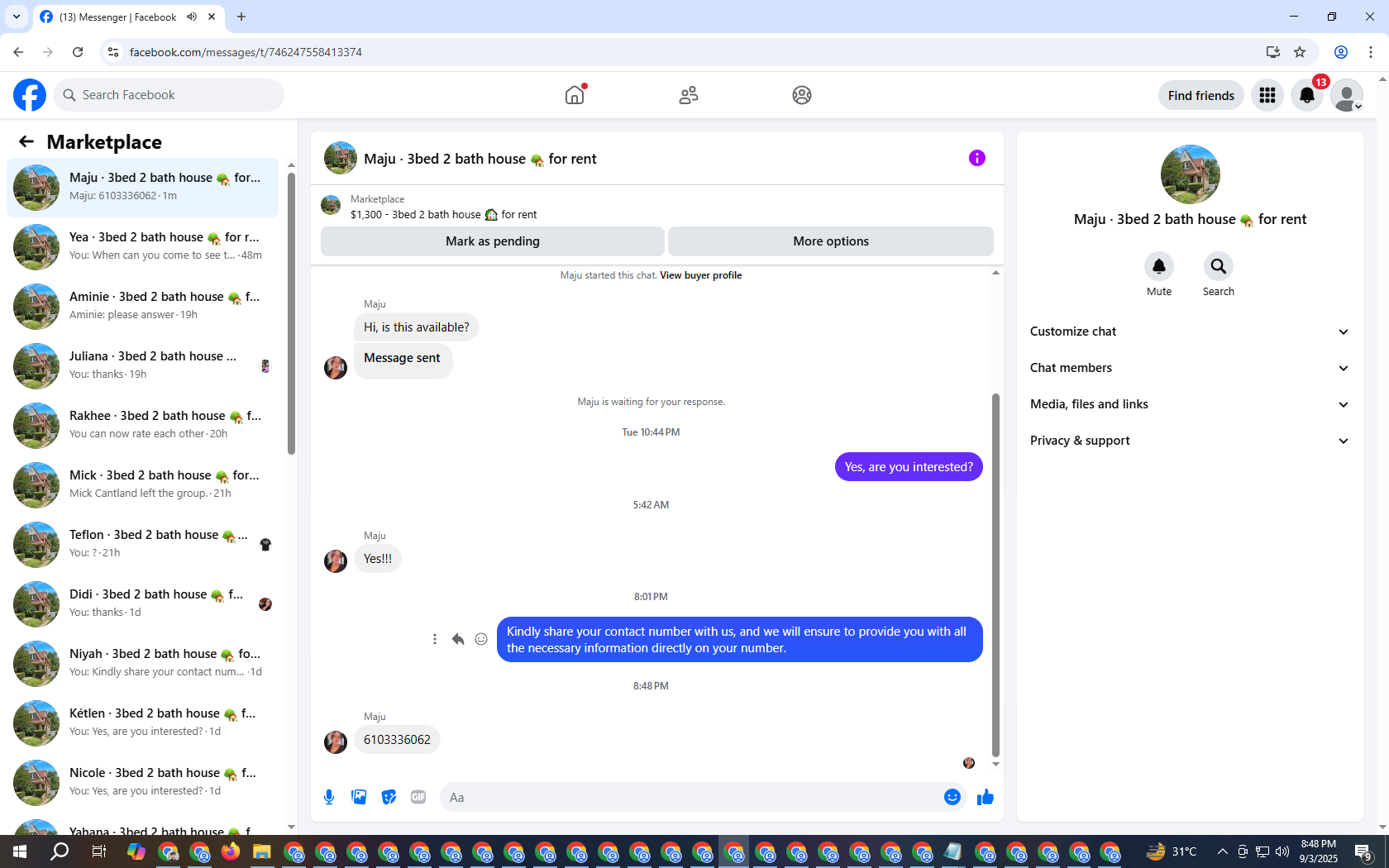This screenshot has width=1389, height=868.
Task: Click the Facebook logo icon
Action: pyautogui.click(x=30, y=95)
